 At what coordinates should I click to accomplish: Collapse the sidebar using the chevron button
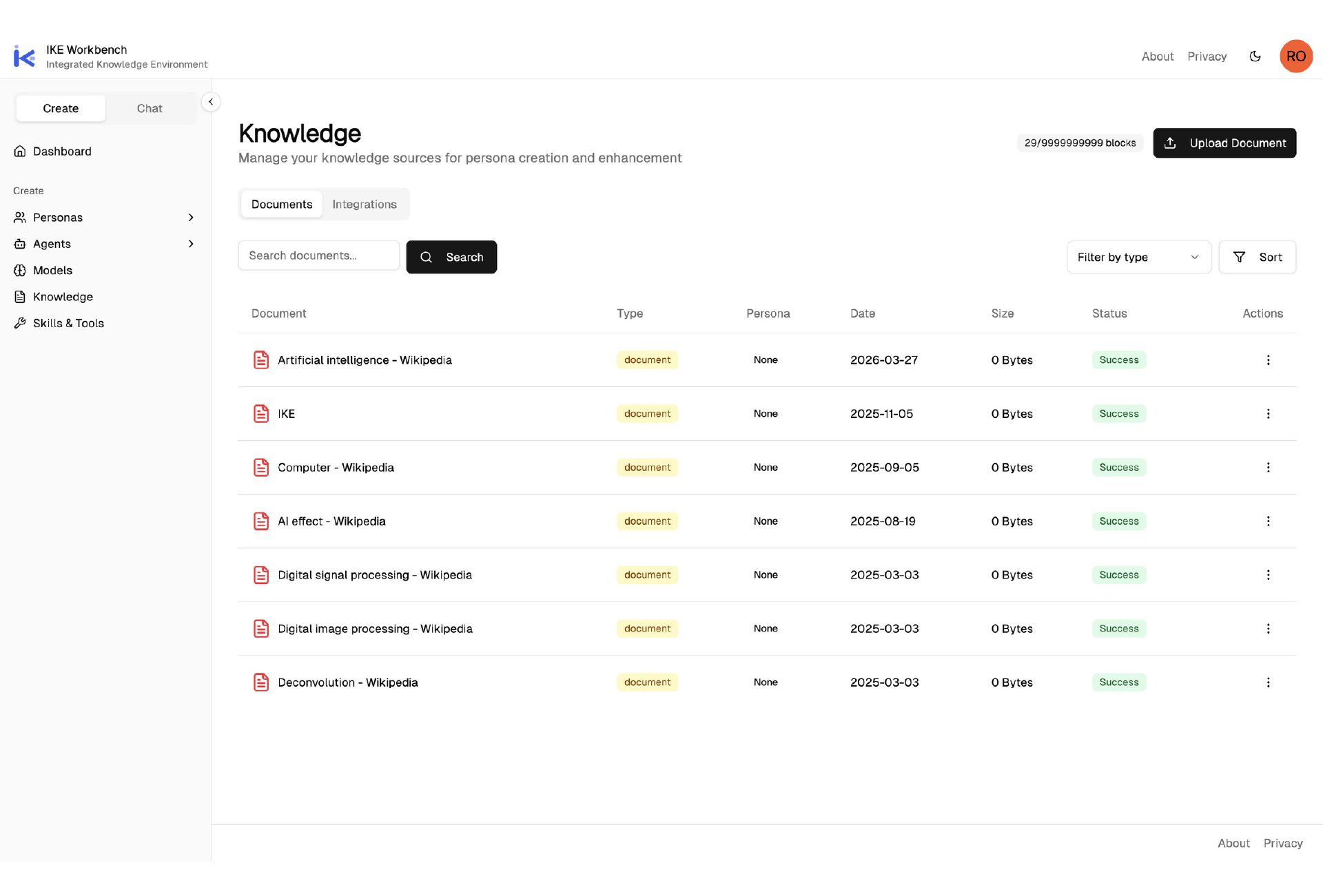[211, 102]
